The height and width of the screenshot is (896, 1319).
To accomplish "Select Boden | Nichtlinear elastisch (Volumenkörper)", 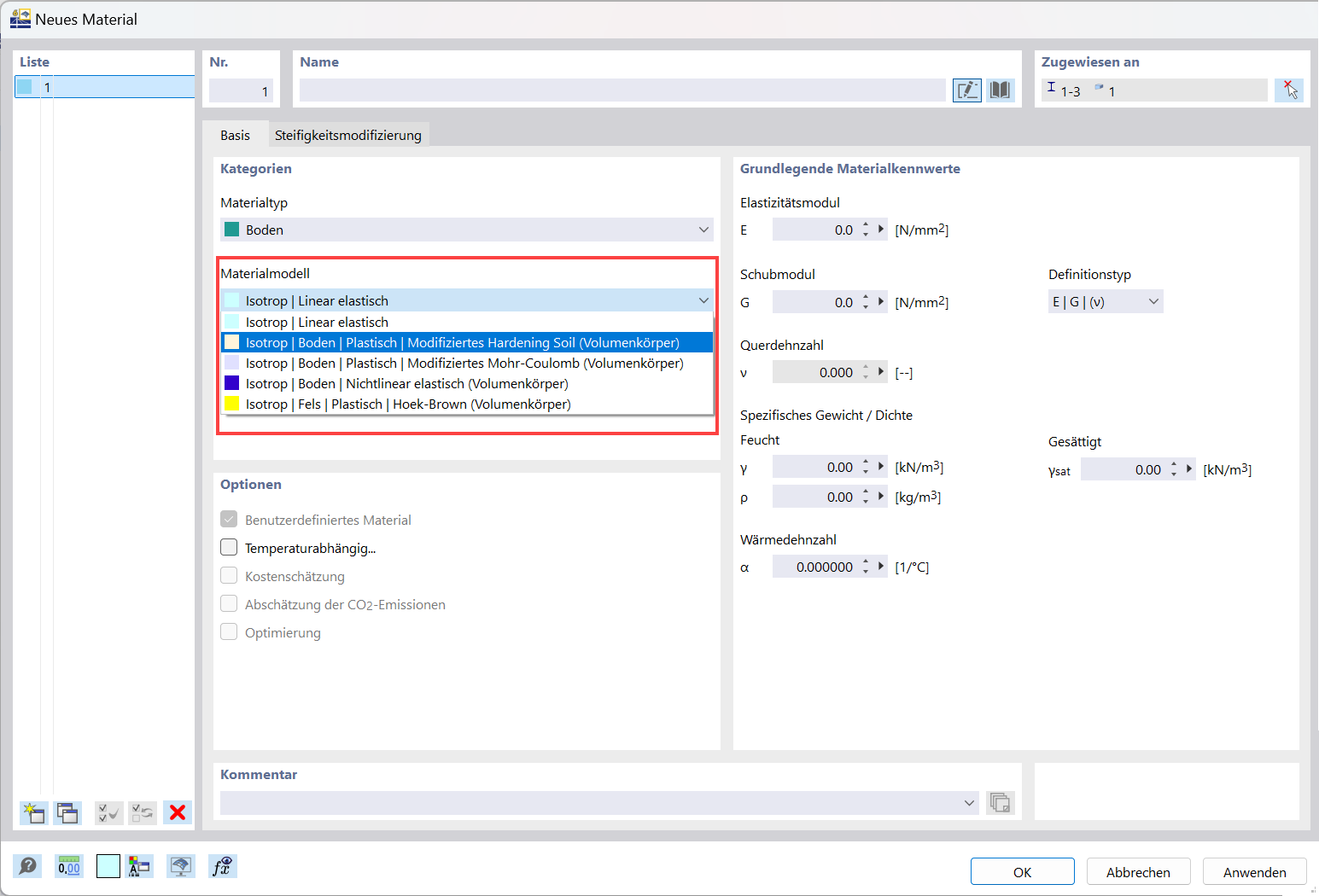I will (x=467, y=383).
